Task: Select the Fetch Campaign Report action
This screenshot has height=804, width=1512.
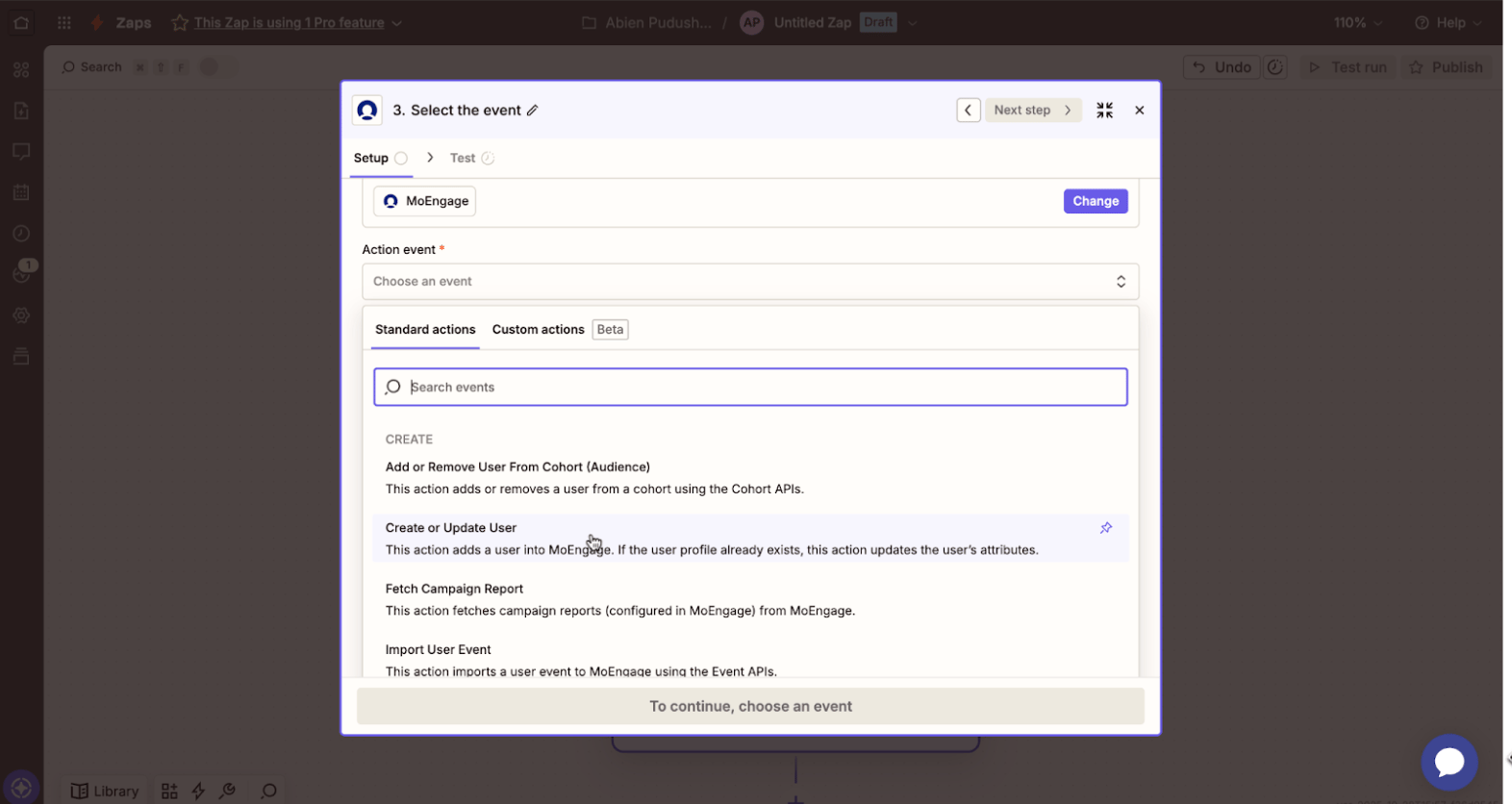Action: tap(750, 599)
